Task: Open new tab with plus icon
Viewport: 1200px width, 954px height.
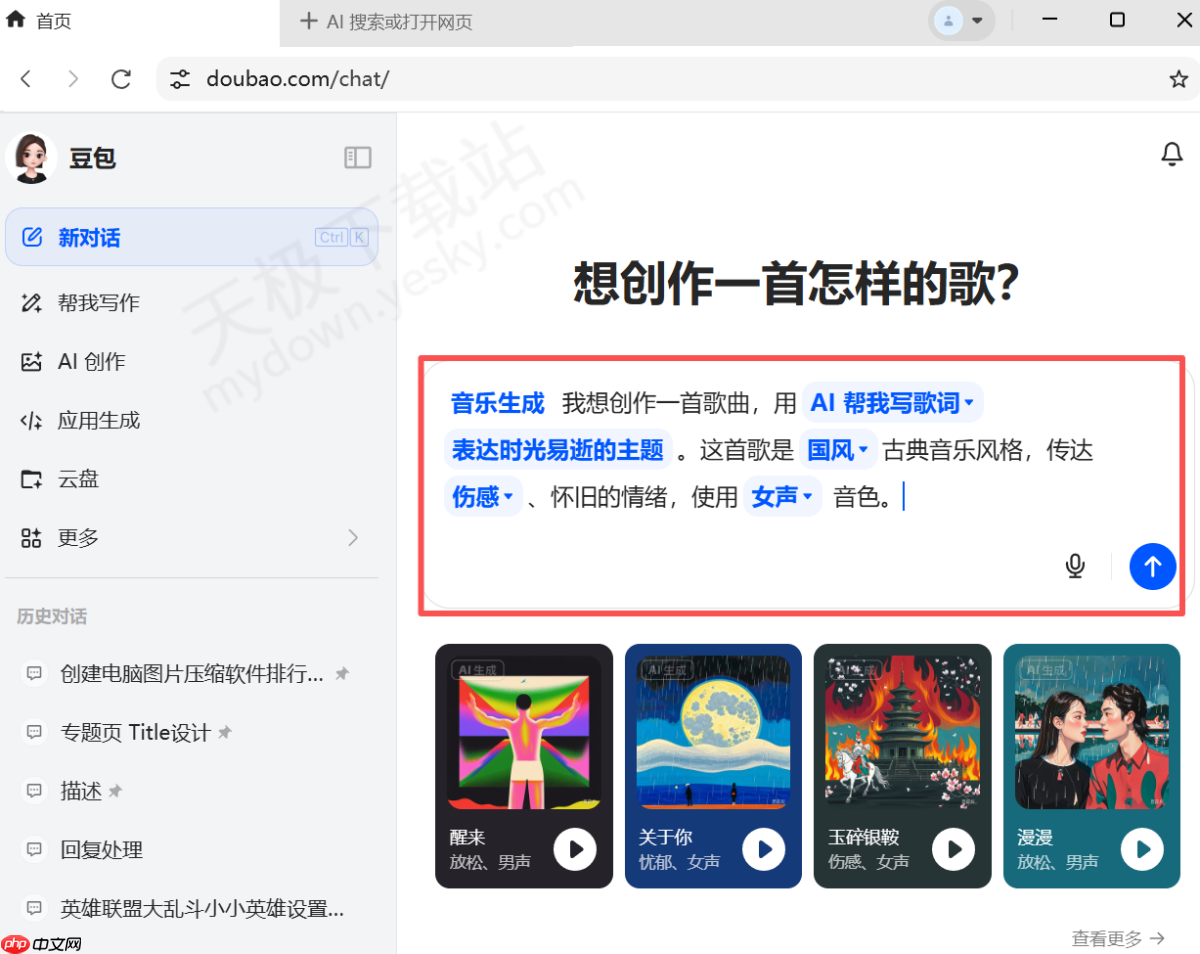Action: (308, 21)
